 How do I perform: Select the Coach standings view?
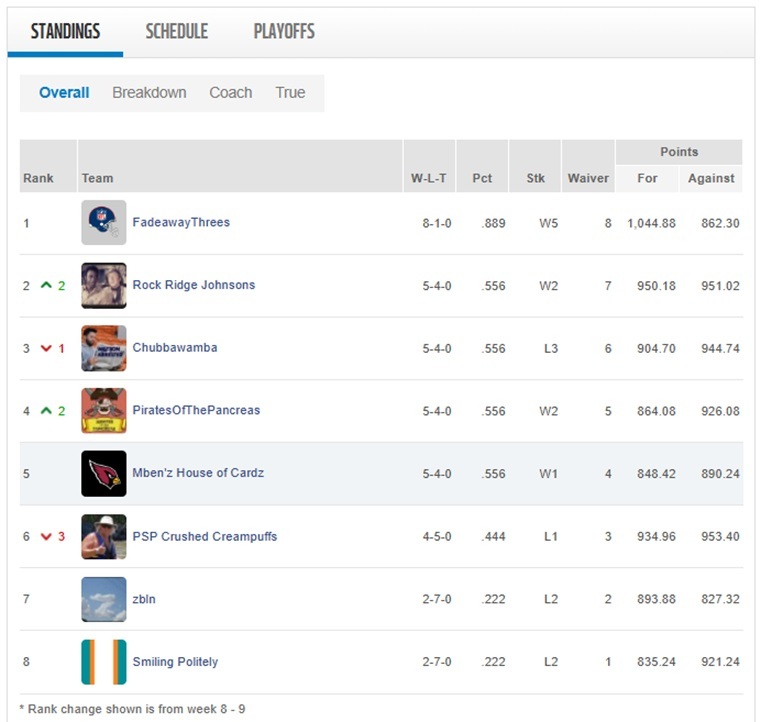click(231, 92)
